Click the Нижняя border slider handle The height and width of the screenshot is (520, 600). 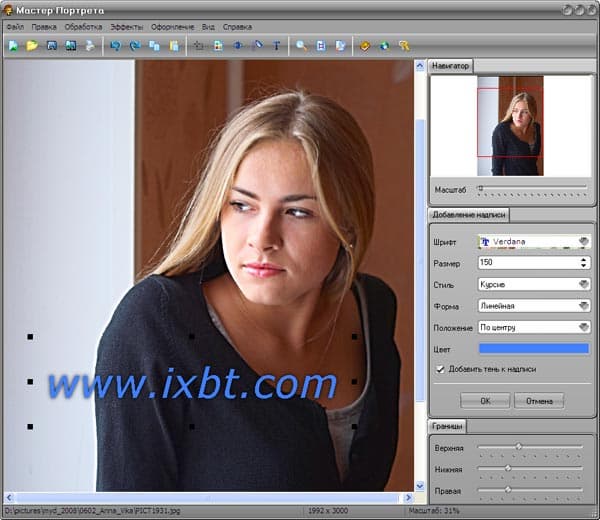(508, 468)
